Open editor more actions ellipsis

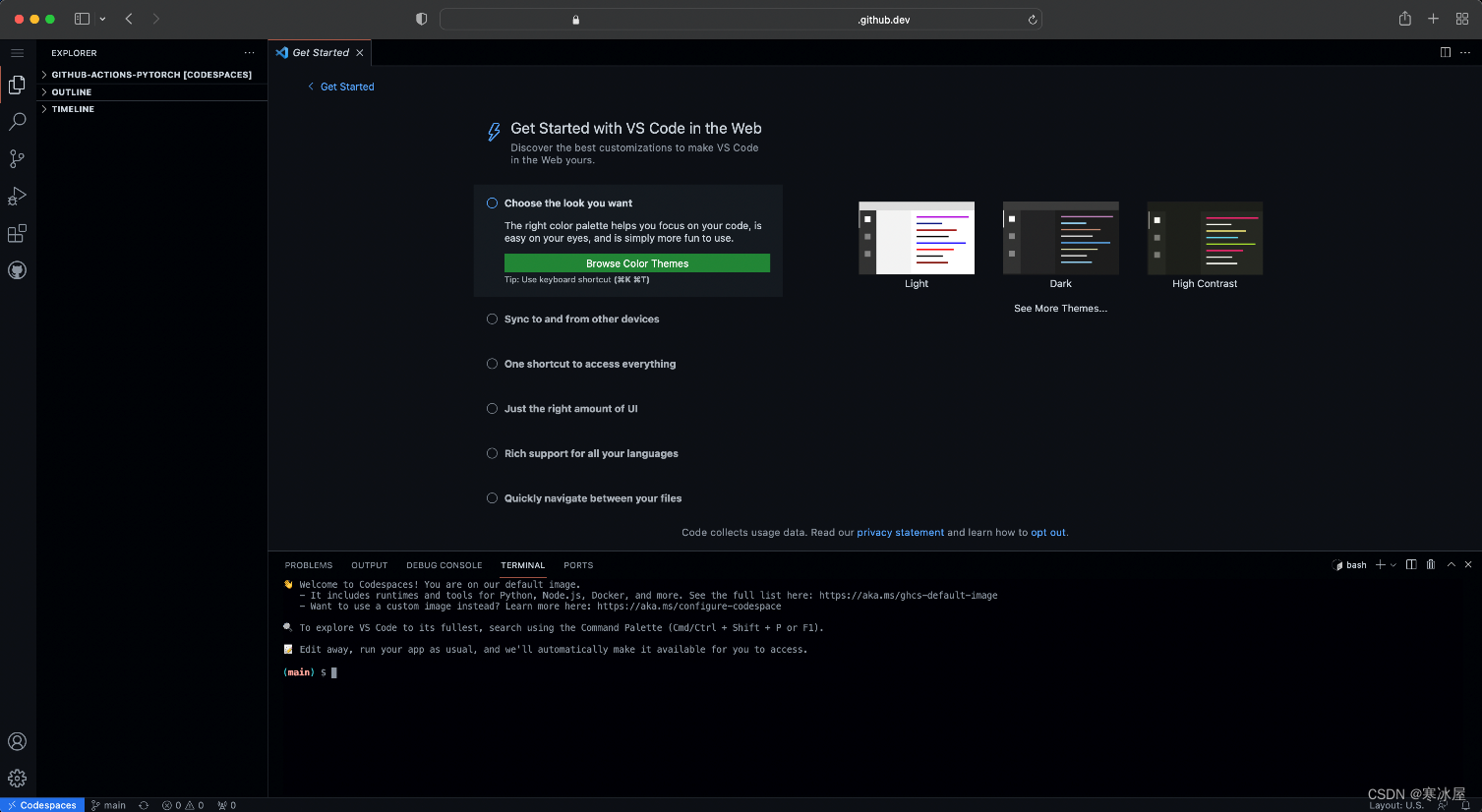1465,52
